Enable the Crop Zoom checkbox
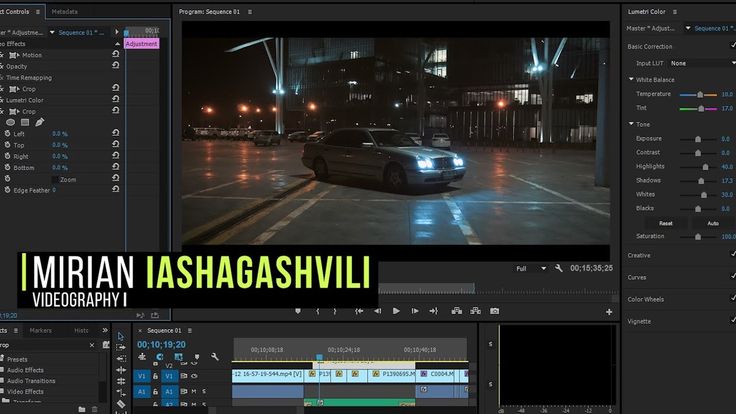 pyautogui.click(x=55, y=179)
